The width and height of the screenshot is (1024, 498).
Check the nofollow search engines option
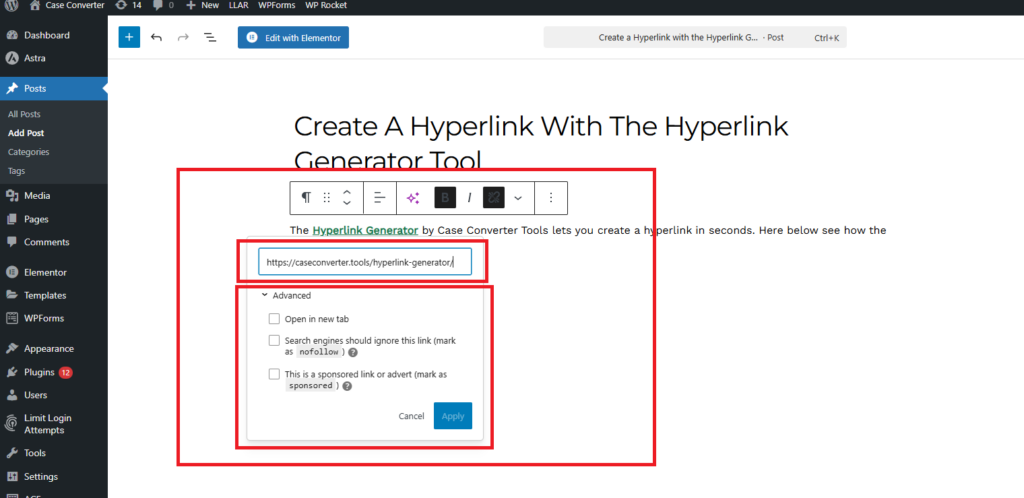(x=274, y=341)
